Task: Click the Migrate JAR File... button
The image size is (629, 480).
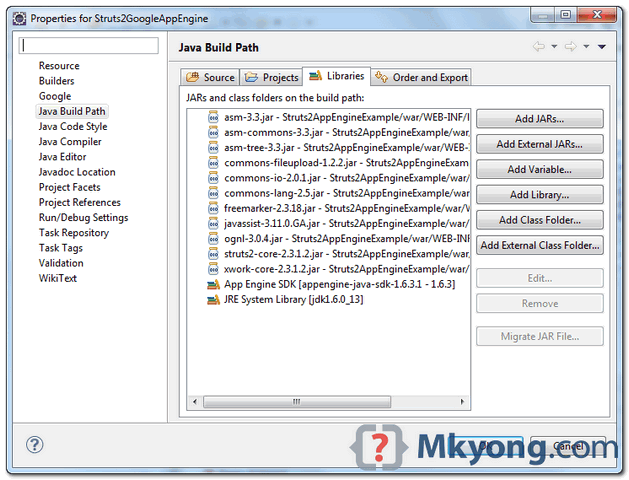Action: tap(540, 336)
